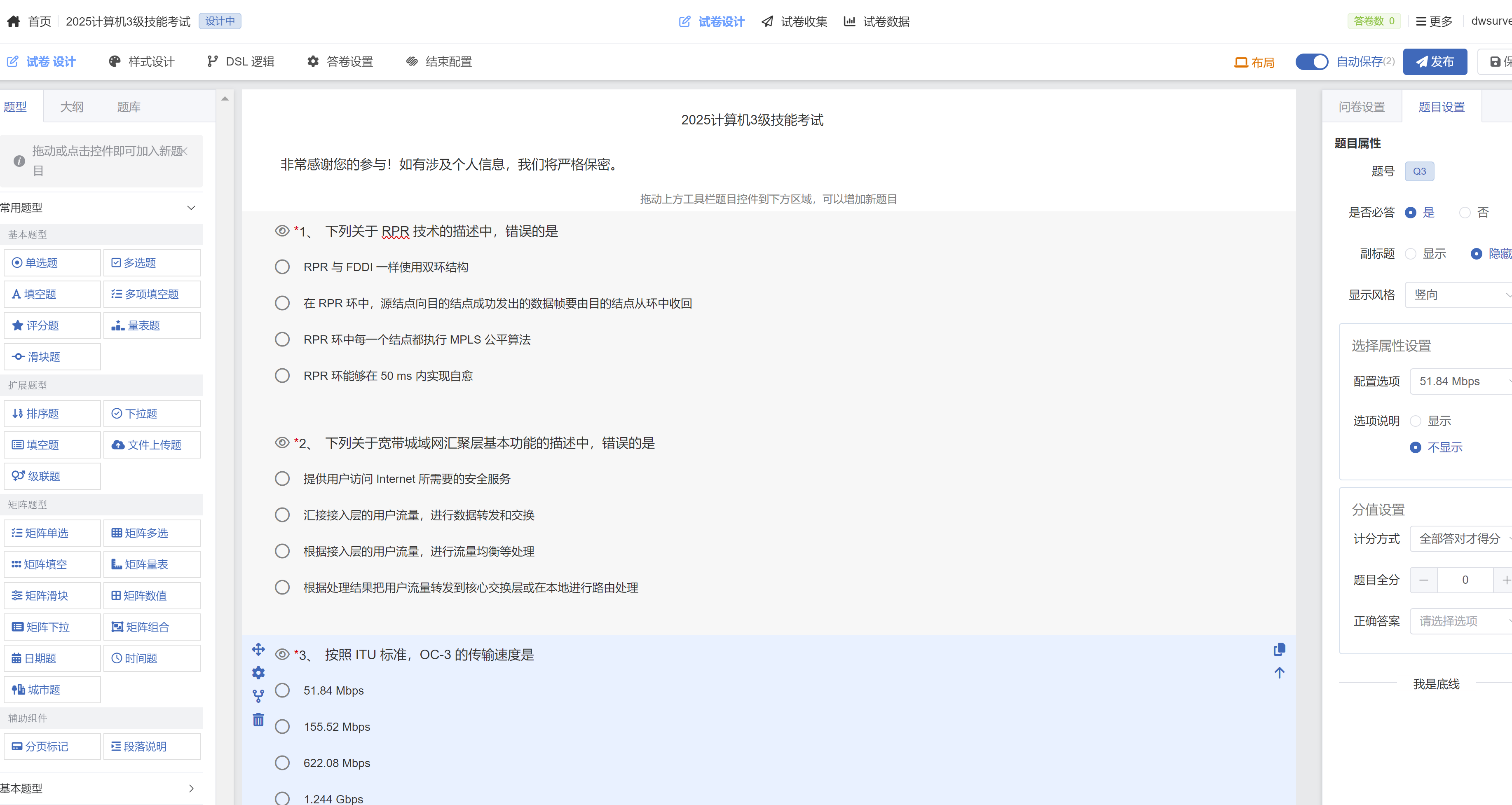
Task: Open the 更多 menu
Action: (x=1434, y=22)
